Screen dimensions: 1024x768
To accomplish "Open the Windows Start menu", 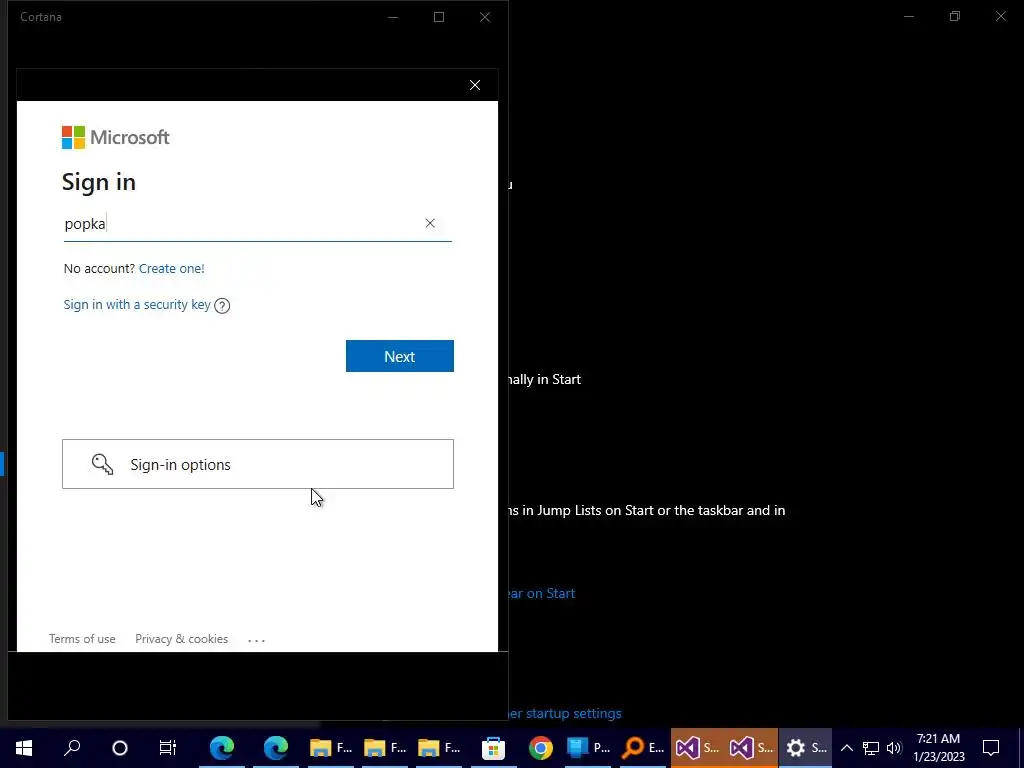I will pyautogui.click(x=24, y=748).
